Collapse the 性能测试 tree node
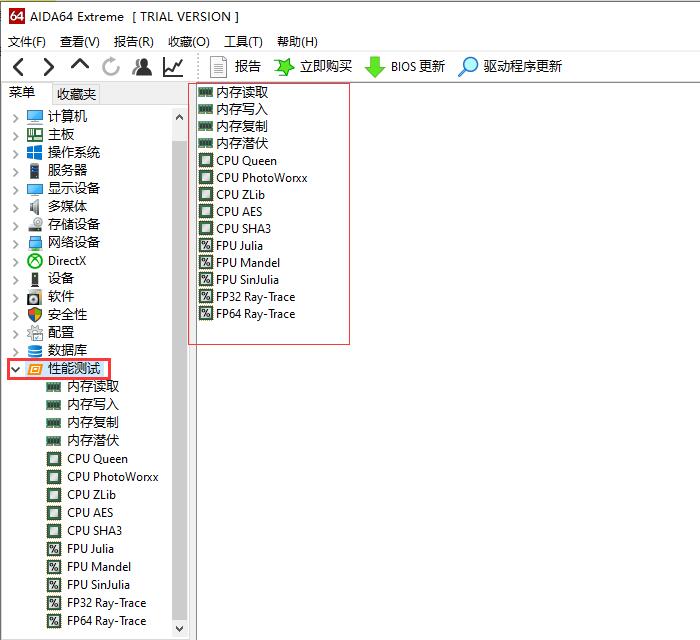The height and width of the screenshot is (640, 700). (15, 369)
